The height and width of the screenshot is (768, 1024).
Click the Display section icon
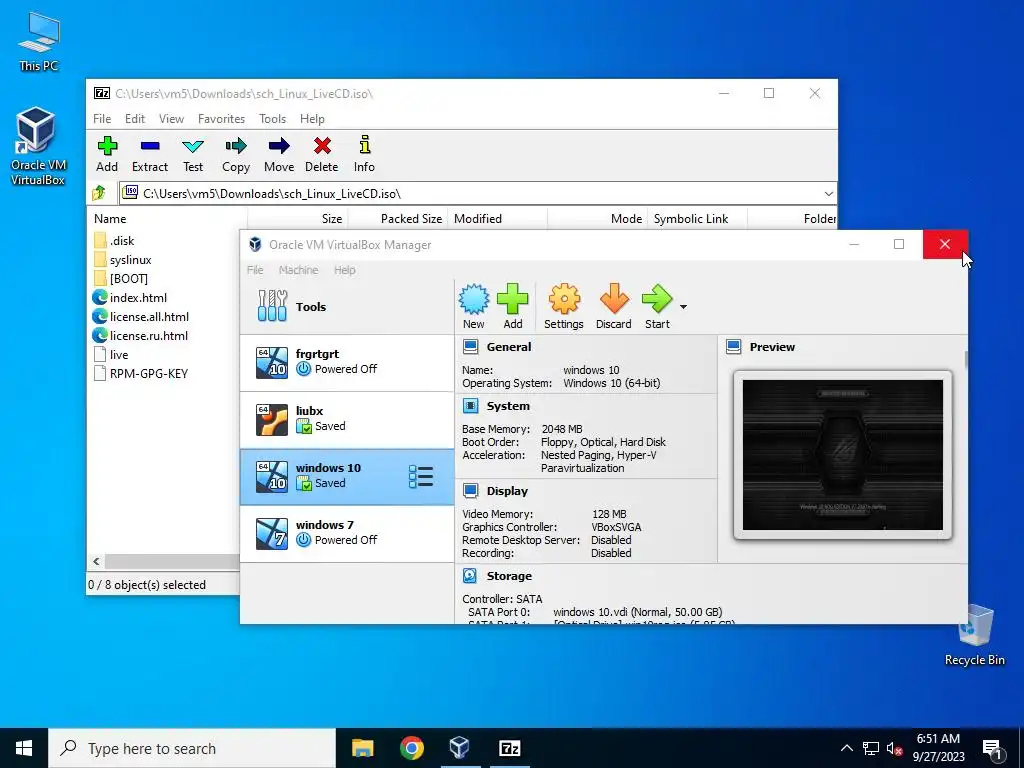(x=470, y=490)
